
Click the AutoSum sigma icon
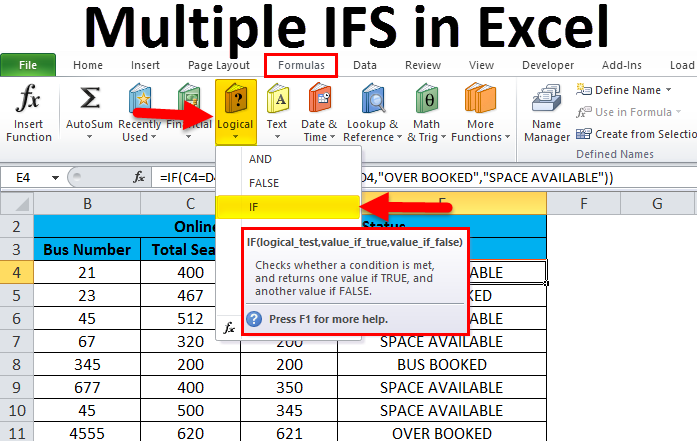coord(89,98)
